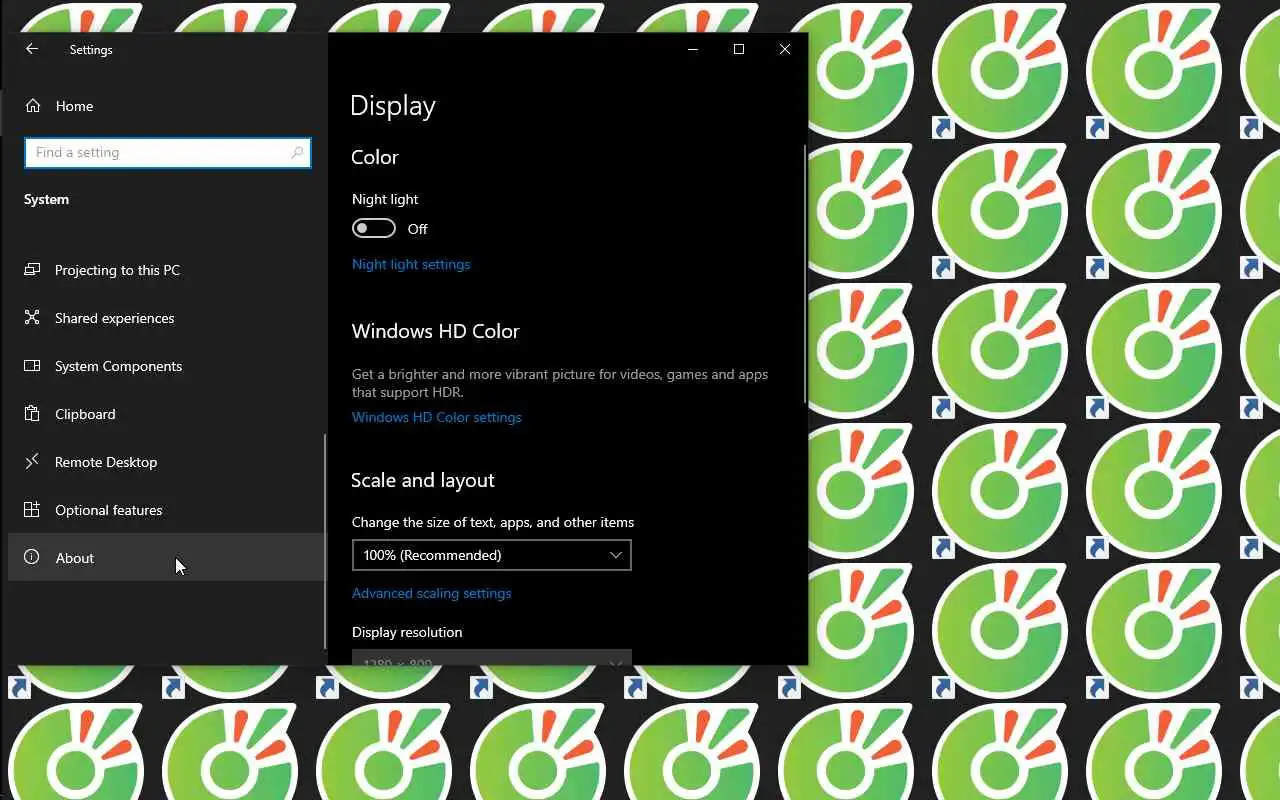
Task: Open Night light settings link
Action: pyautogui.click(x=411, y=264)
